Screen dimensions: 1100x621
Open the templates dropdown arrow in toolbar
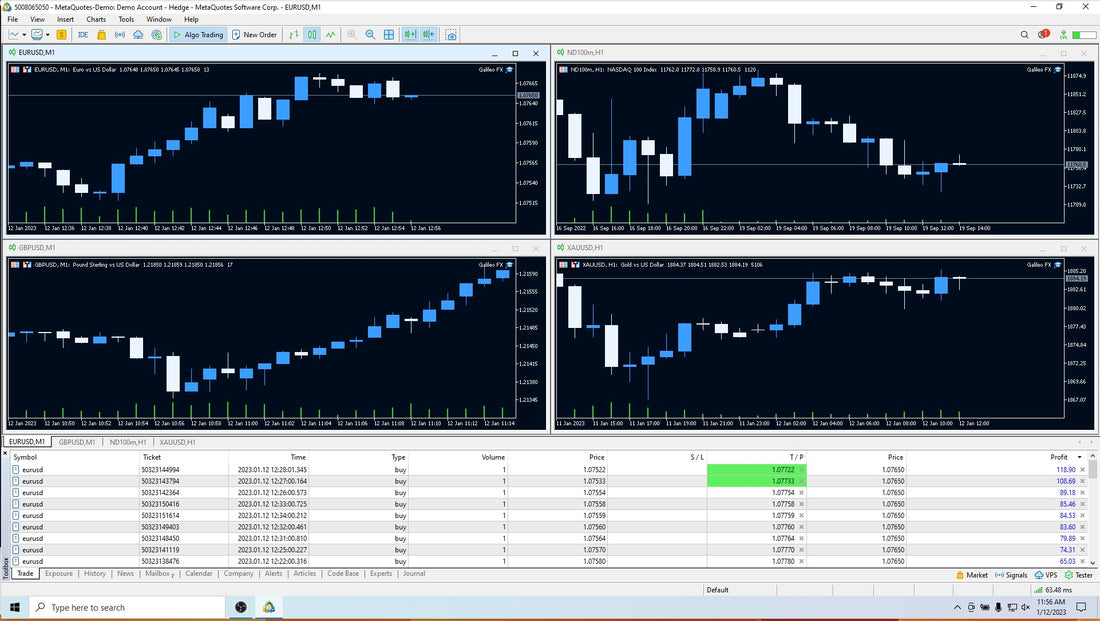pos(49,35)
